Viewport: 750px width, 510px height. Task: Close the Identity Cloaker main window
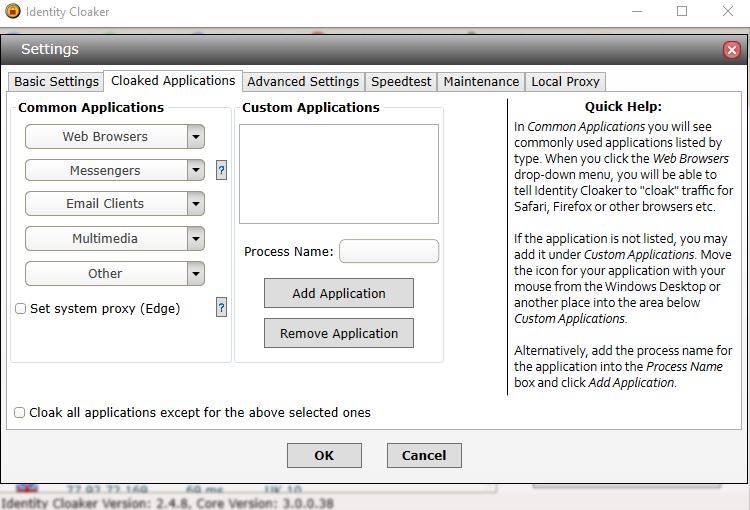tap(728, 11)
